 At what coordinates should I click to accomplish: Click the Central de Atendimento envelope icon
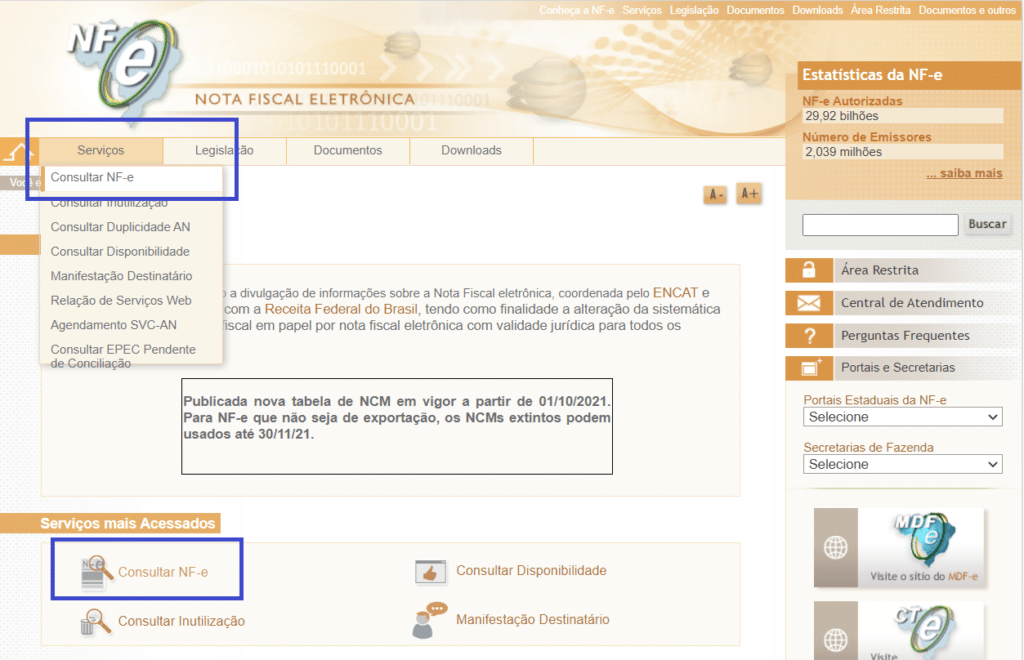click(808, 302)
